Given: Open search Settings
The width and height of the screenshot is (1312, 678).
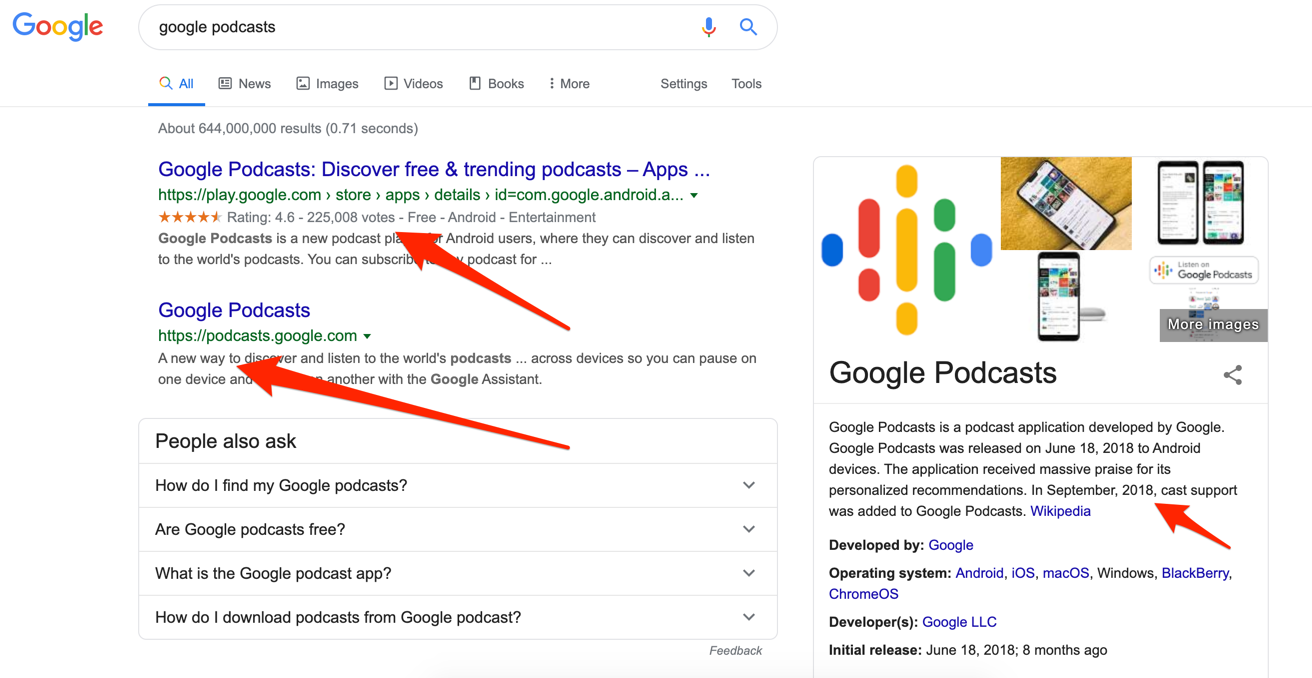Looking at the screenshot, I should pos(684,84).
